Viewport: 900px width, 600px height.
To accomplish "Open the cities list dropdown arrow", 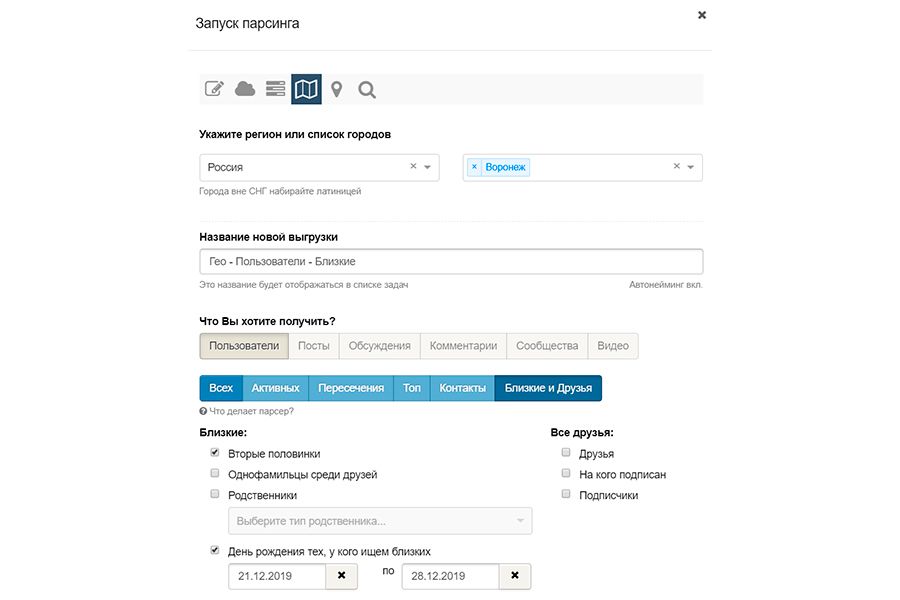I will pos(691,167).
